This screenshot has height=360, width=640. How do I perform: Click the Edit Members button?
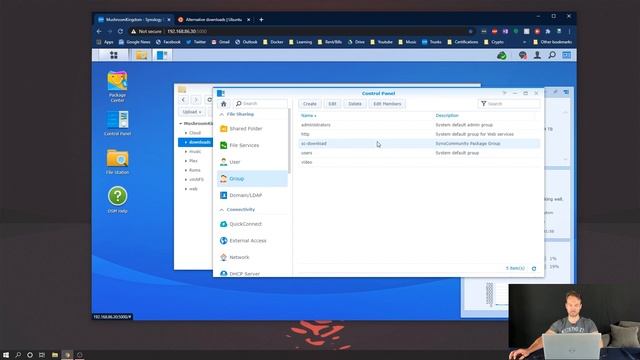coord(387,104)
